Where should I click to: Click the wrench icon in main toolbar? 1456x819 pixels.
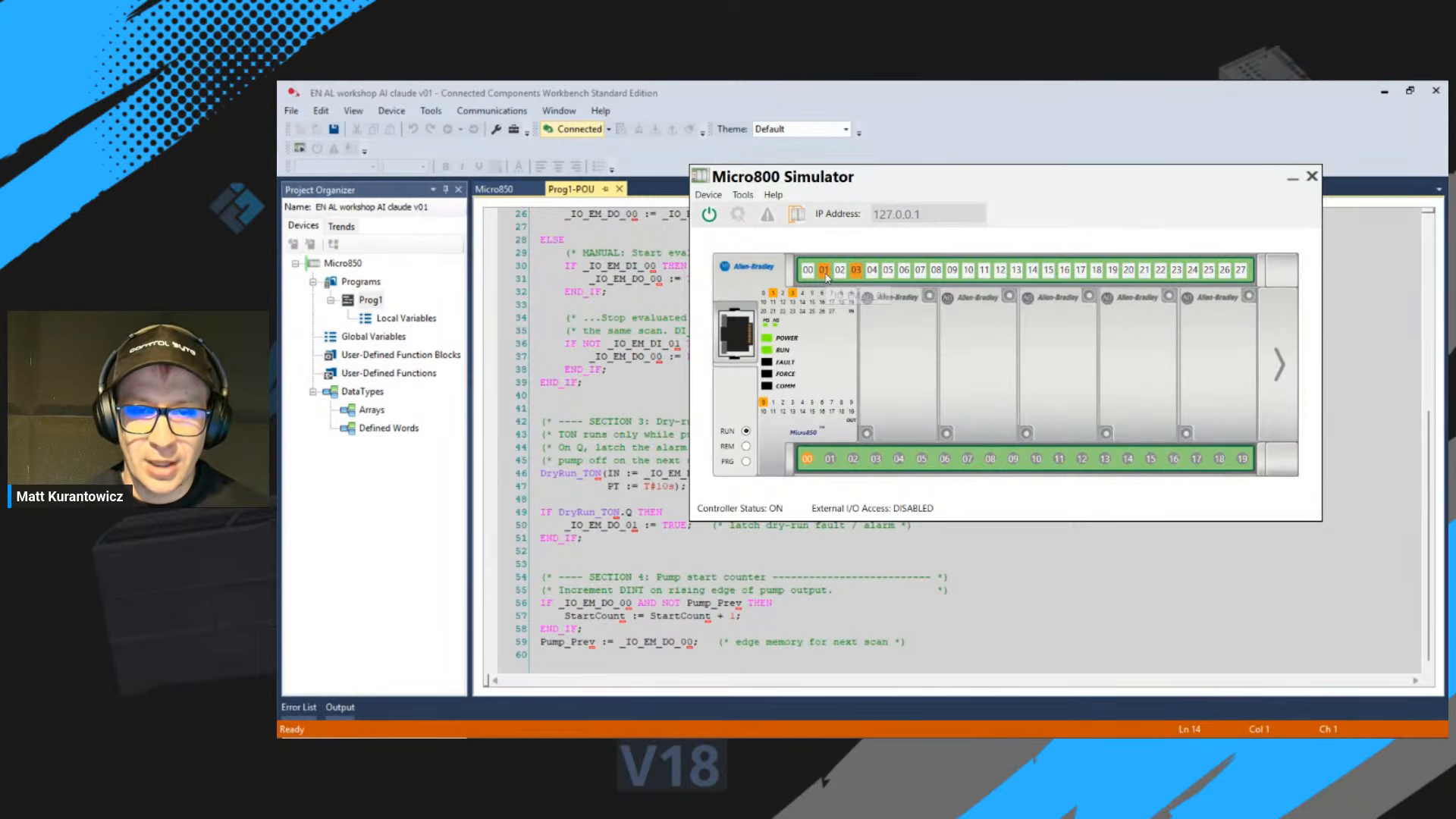pos(496,129)
